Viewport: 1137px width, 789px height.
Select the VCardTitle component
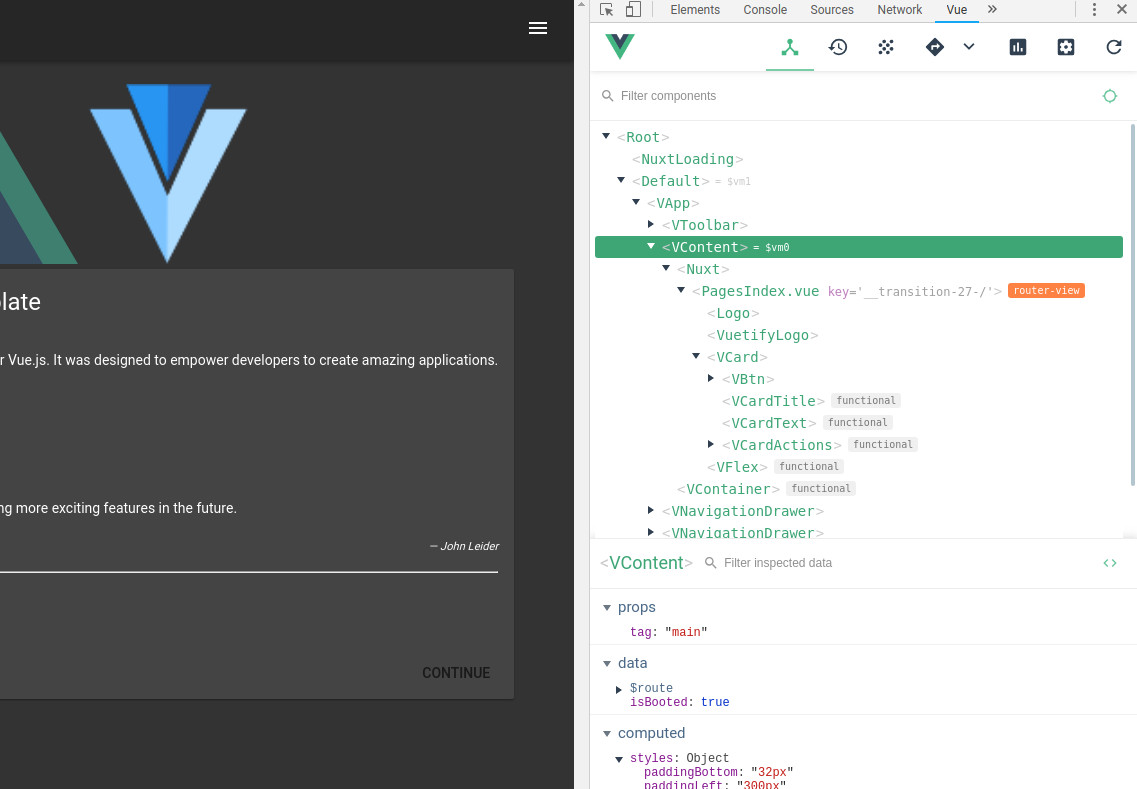[x=774, y=401]
